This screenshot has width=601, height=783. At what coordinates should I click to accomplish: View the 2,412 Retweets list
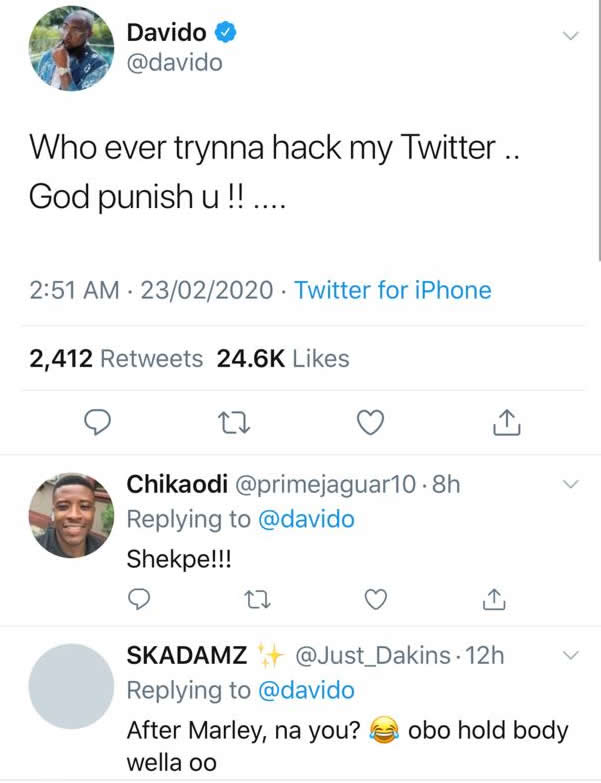click(116, 358)
